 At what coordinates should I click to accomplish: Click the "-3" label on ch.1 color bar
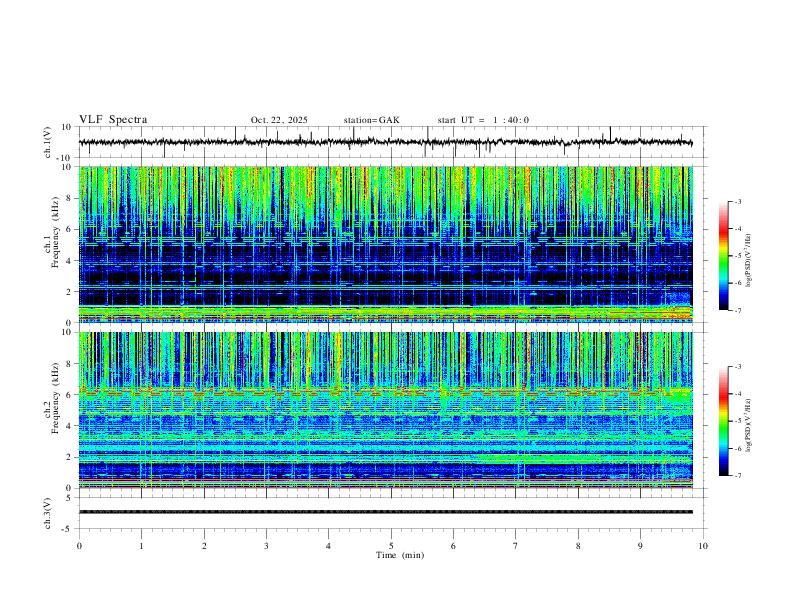737,201
